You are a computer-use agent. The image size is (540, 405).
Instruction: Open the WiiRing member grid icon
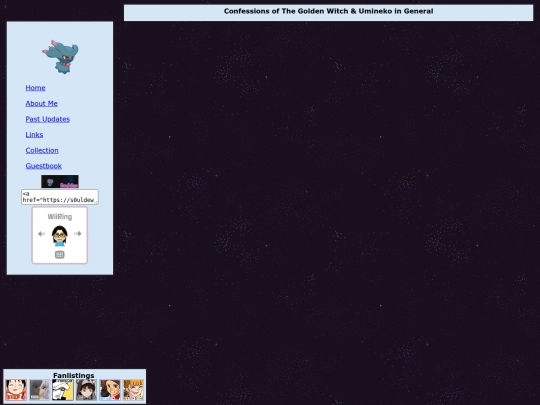pos(60,255)
